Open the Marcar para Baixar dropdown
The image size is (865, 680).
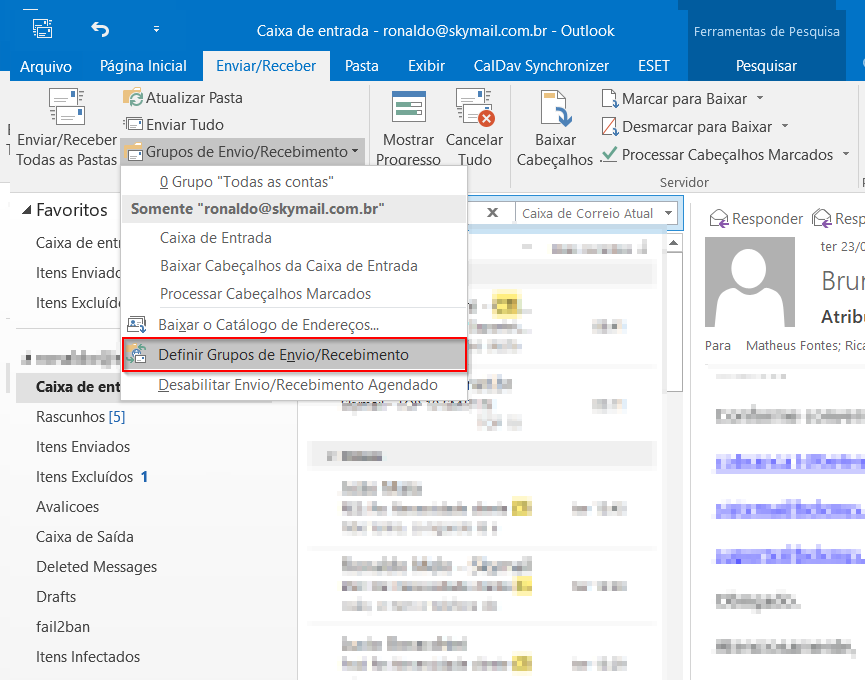(x=760, y=99)
